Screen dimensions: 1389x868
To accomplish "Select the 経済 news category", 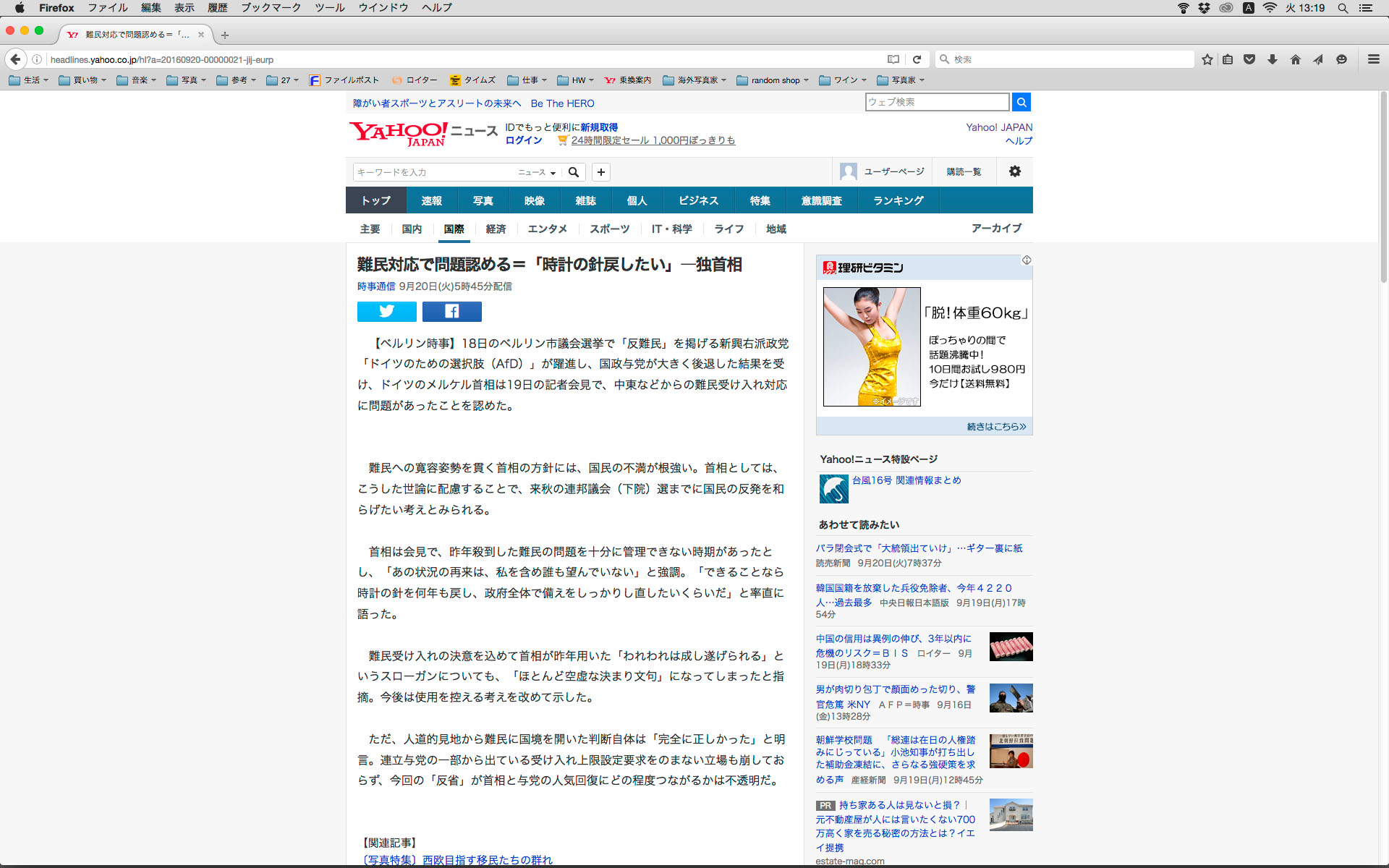I will click(x=496, y=229).
